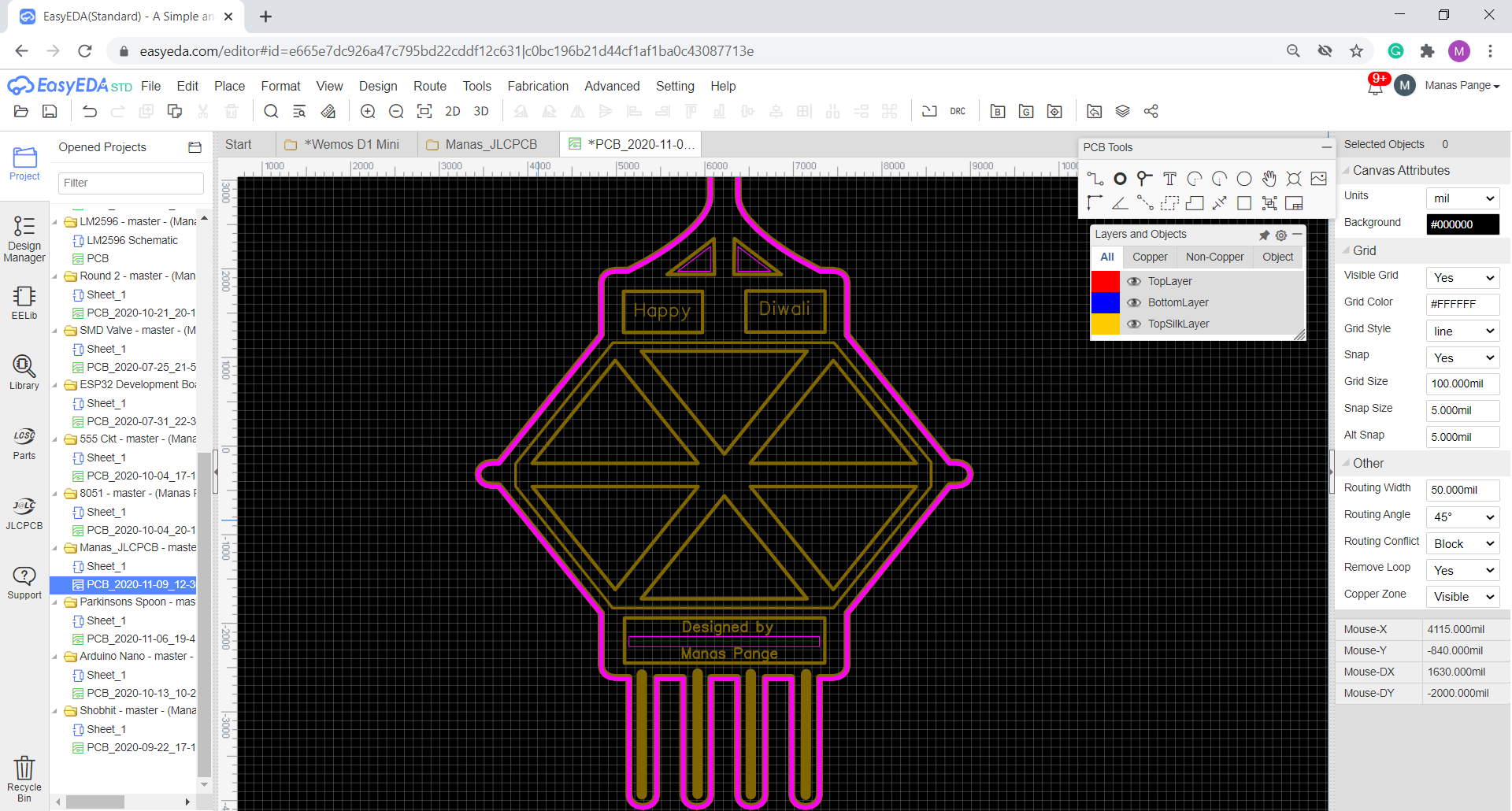This screenshot has width=1512, height=811.
Task: Click the Zoom In toolbar icon
Action: point(368,111)
